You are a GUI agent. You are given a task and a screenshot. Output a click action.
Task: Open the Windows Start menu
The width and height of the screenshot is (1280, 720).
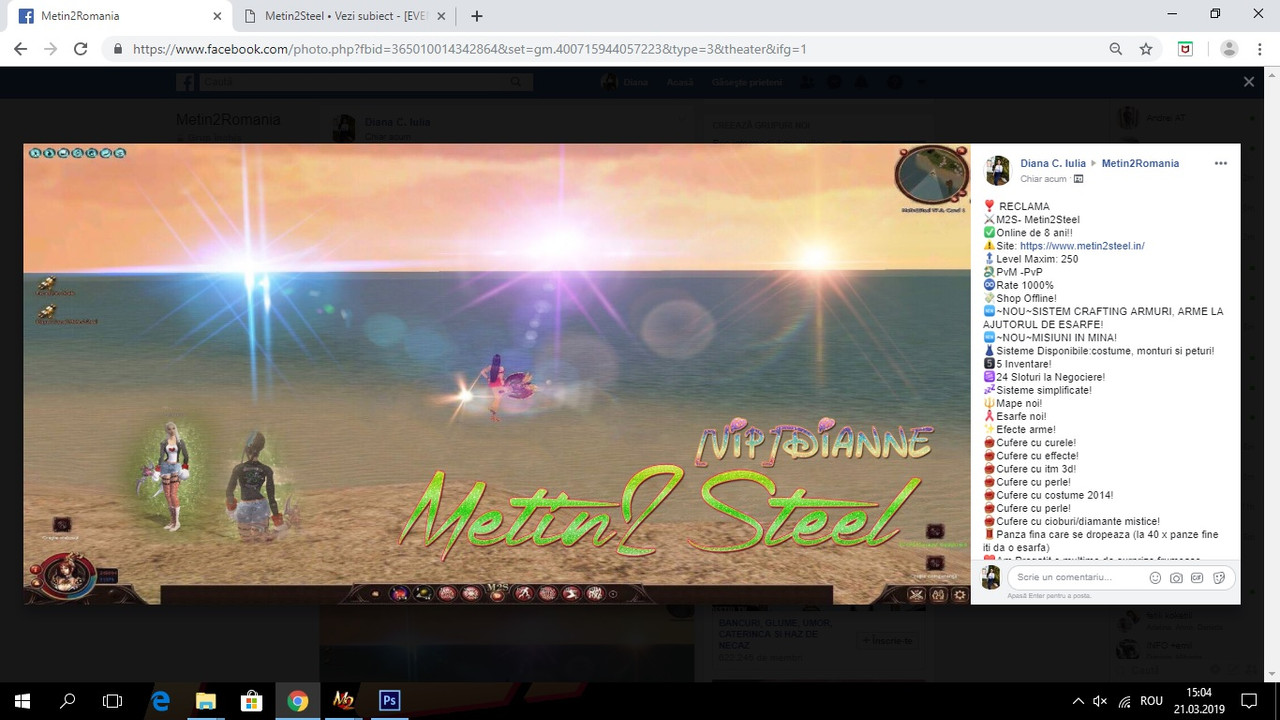click(22, 701)
